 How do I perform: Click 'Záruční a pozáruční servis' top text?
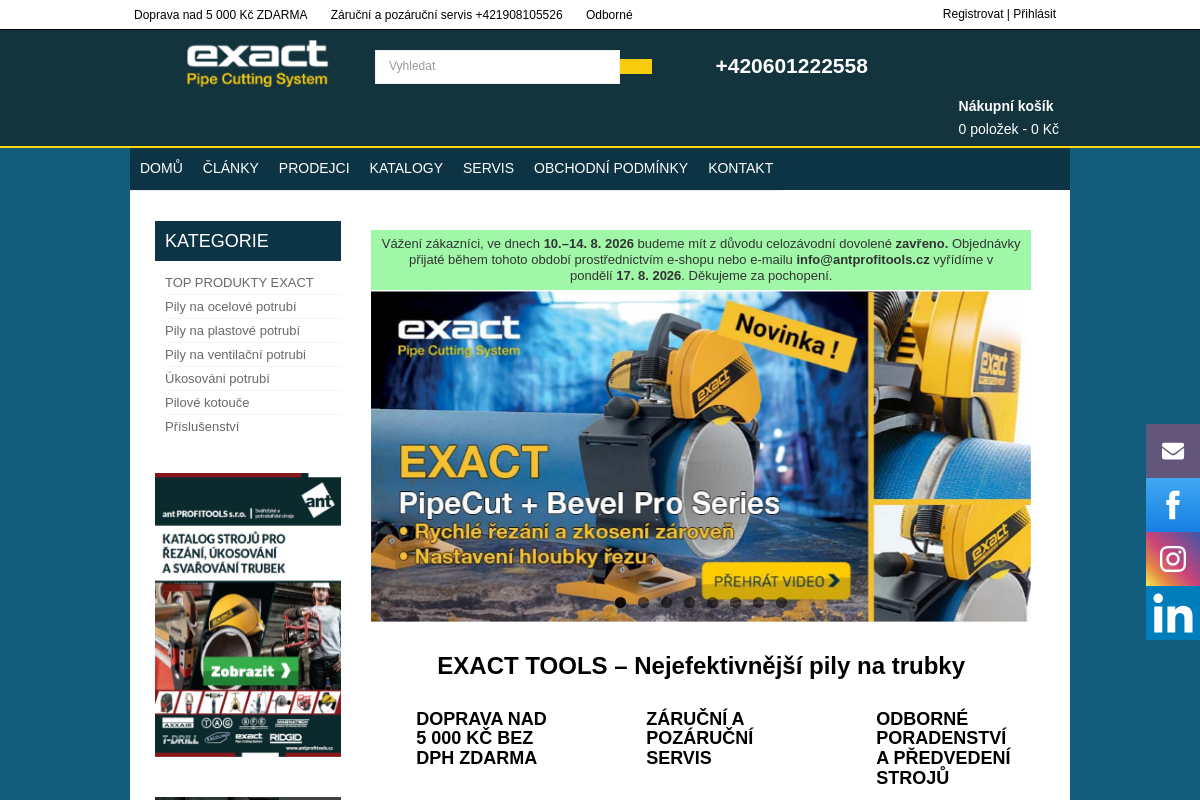[x=447, y=15]
